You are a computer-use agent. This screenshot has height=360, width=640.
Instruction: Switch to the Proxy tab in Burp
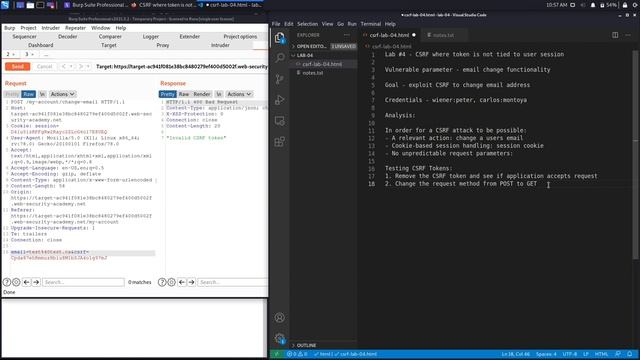click(x=162, y=45)
